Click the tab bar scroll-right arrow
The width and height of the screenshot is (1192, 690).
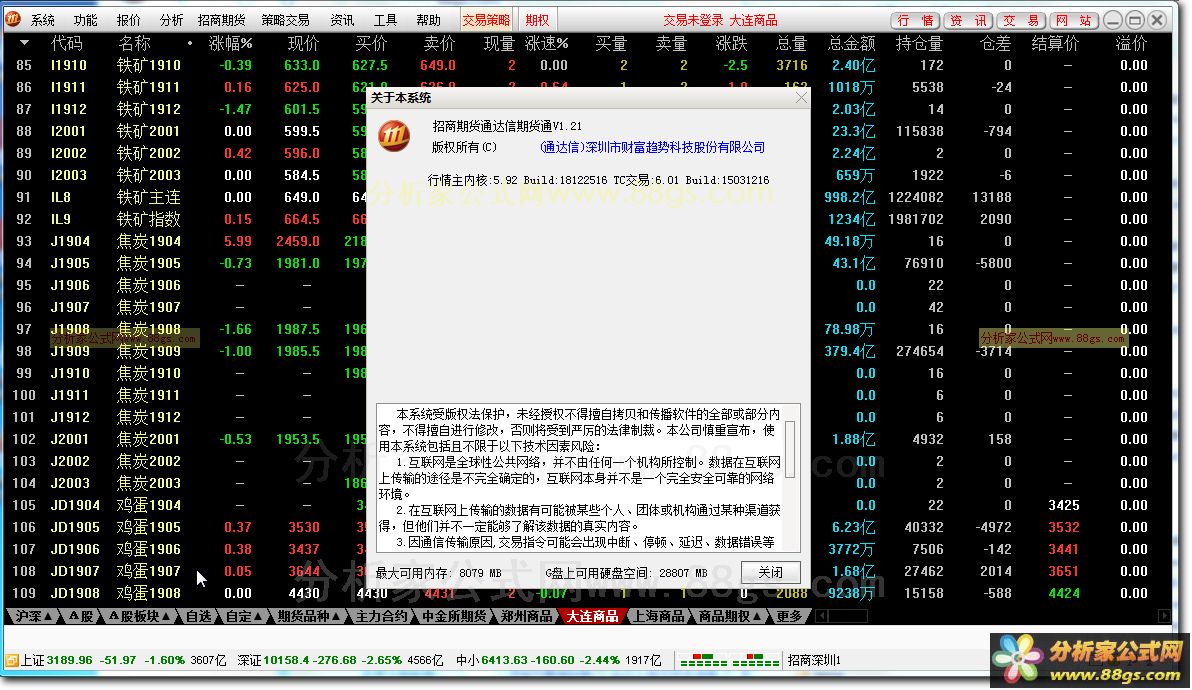click(1164, 616)
